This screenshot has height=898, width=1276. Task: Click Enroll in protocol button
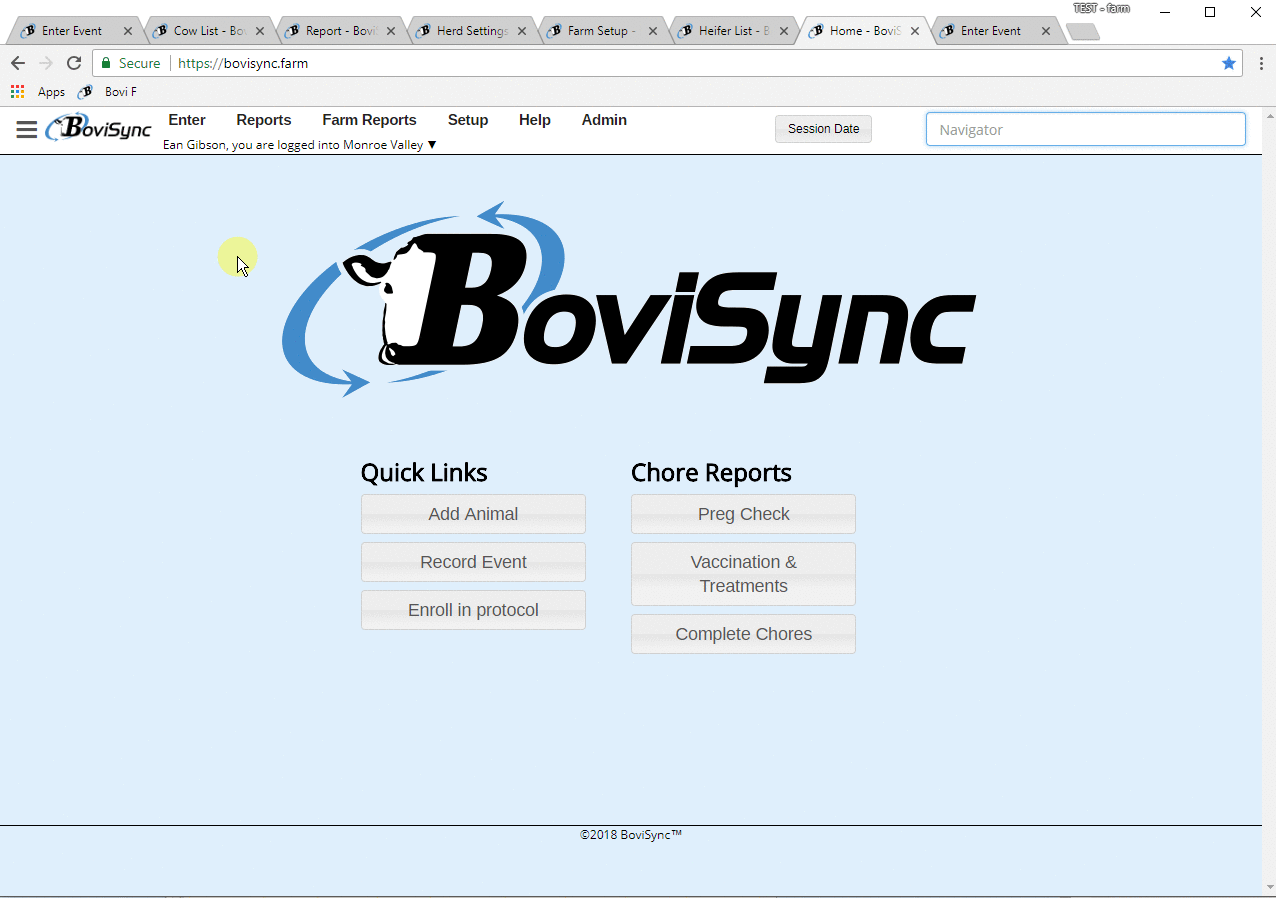(473, 610)
